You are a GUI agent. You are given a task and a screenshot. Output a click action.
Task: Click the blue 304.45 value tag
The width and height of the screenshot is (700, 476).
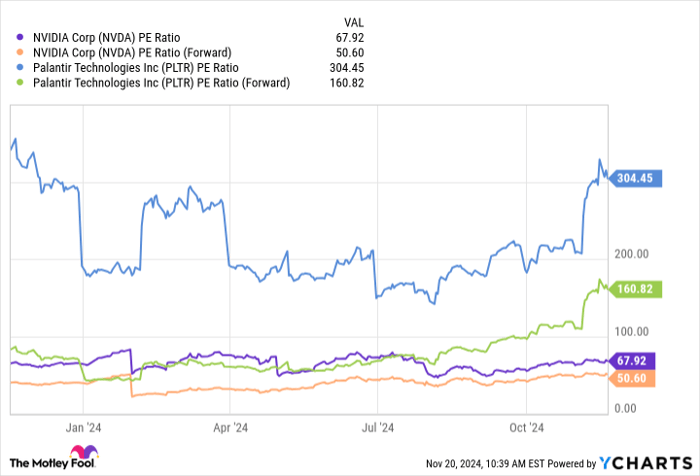(x=632, y=179)
